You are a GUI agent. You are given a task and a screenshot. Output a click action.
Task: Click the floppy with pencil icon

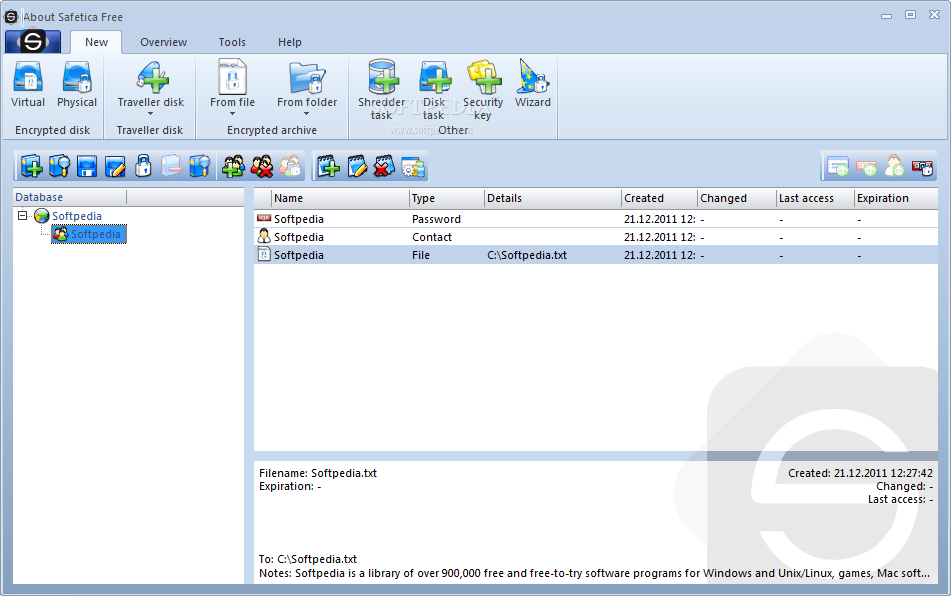pos(115,166)
